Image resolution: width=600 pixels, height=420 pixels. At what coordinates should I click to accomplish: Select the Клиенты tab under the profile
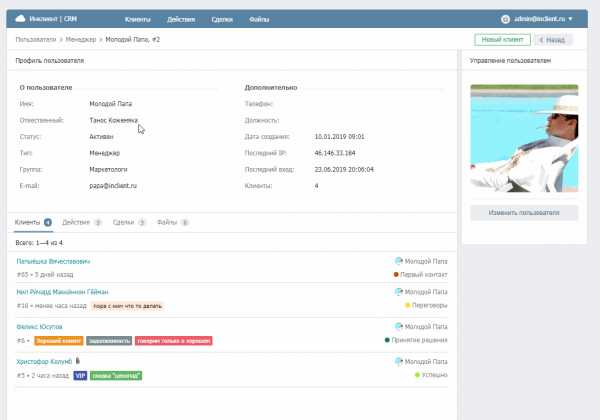[33, 222]
